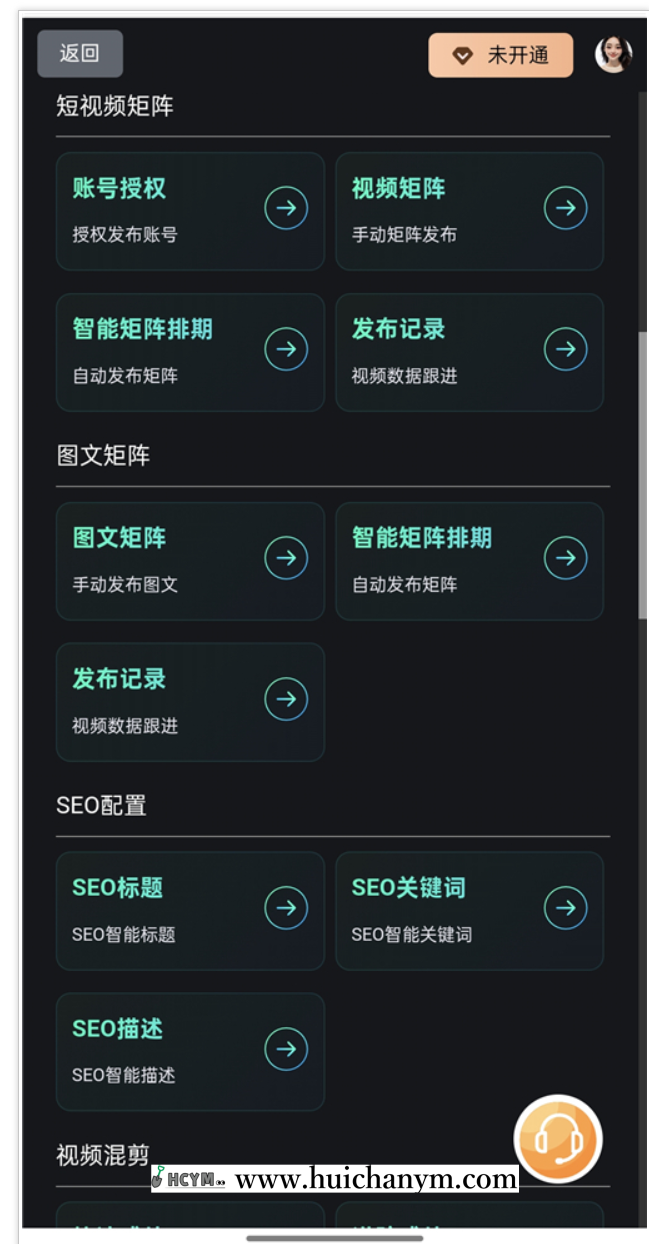Open 视频矩阵 using its arrow icon
Viewport: 649px width, 1244px height.
pos(566,208)
